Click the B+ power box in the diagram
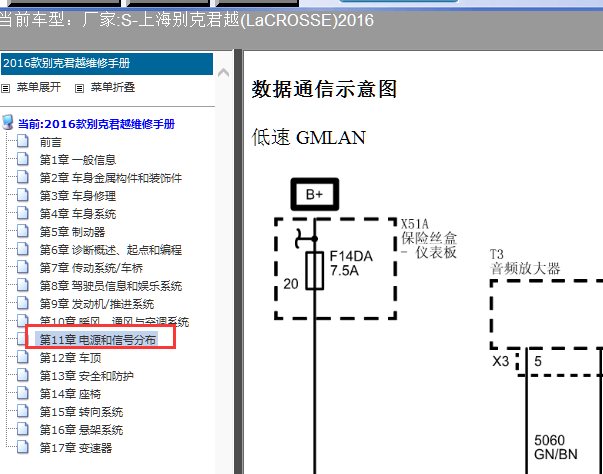The image size is (603, 474). point(315,194)
